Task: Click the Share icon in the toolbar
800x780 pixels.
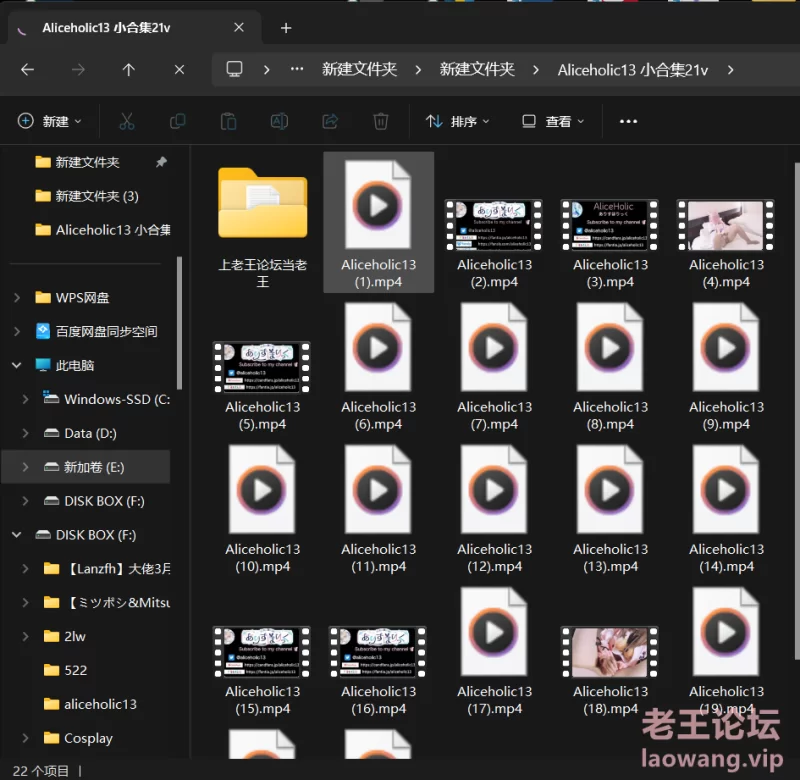Action: [x=330, y=121]
